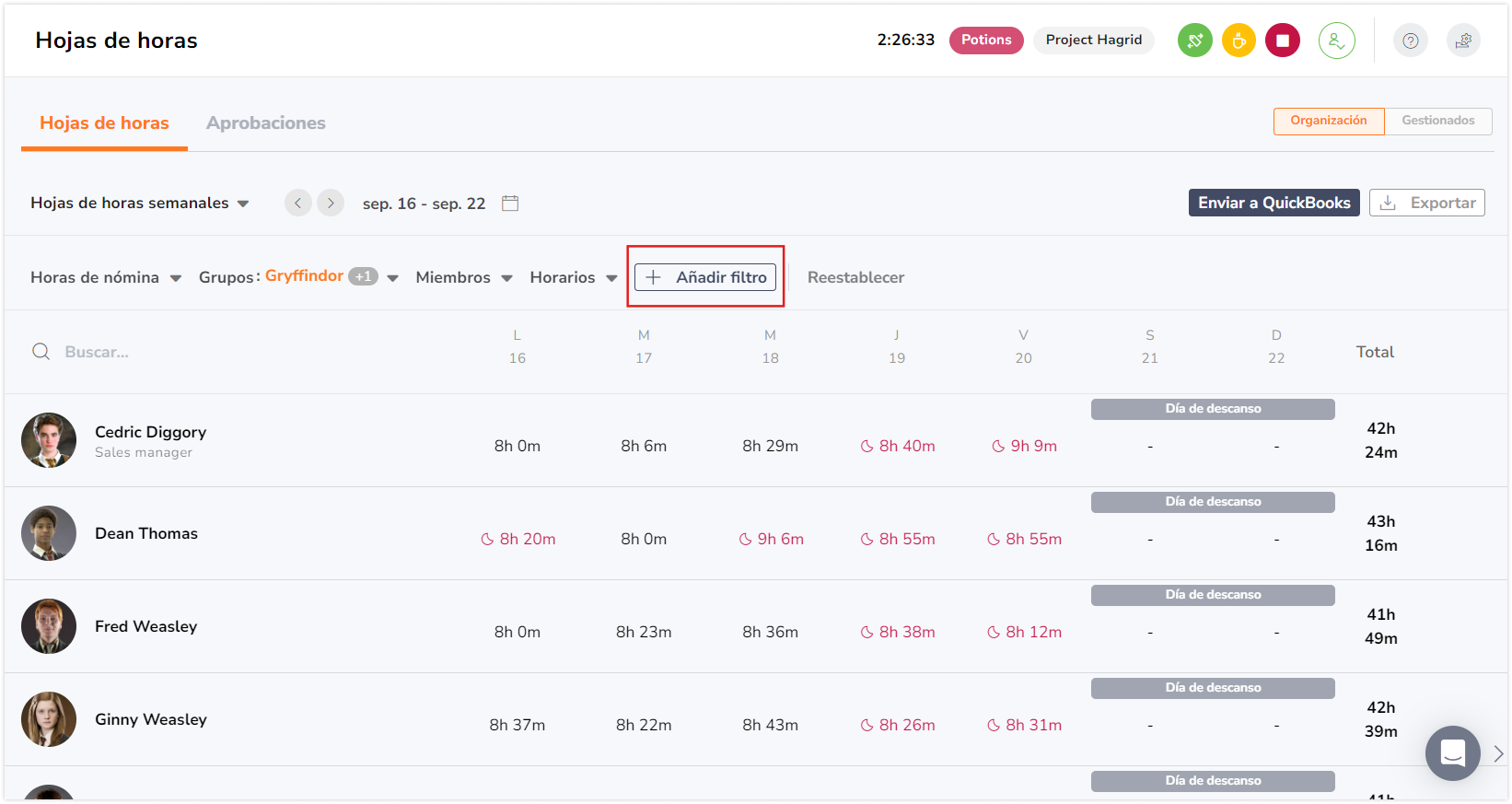Click the Total column header
Screen dimensions: 1512x804
pyautogui.click(x=1375, y=352)
